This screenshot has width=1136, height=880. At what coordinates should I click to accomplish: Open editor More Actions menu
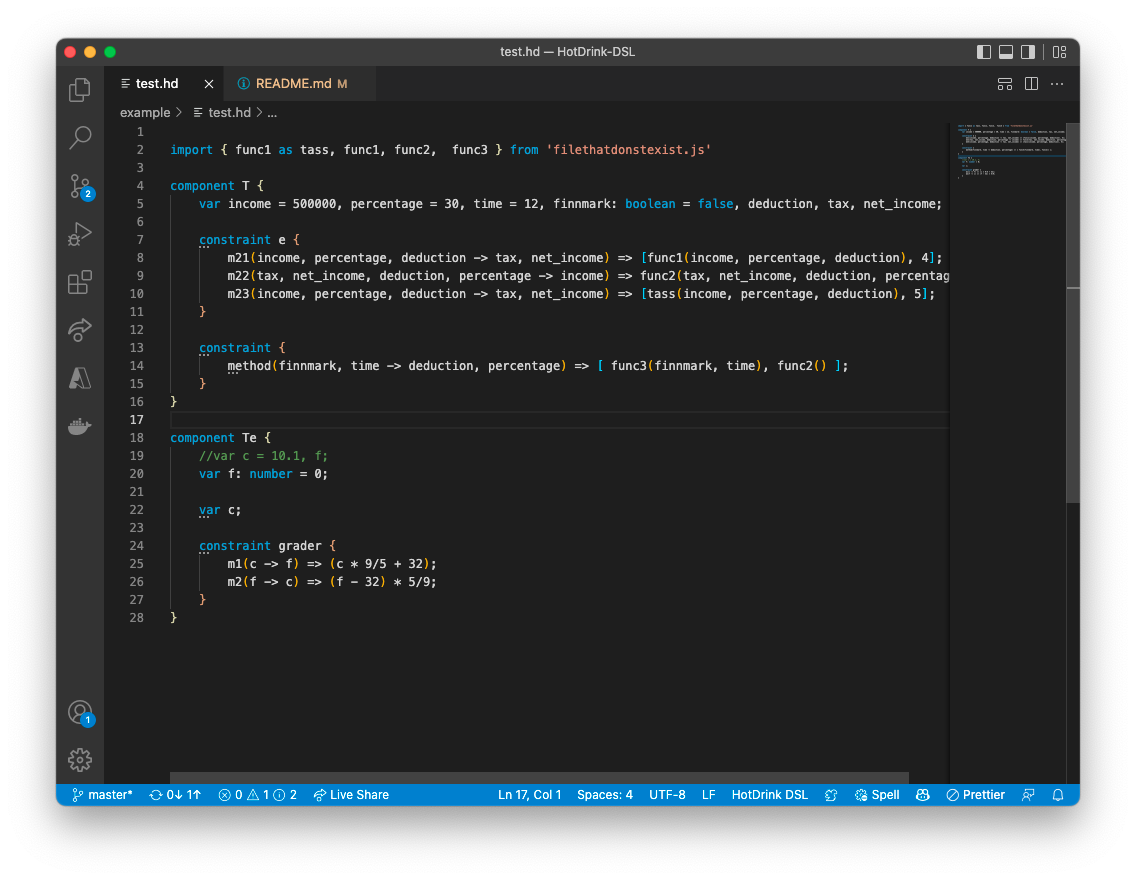tap(1057, 84)
